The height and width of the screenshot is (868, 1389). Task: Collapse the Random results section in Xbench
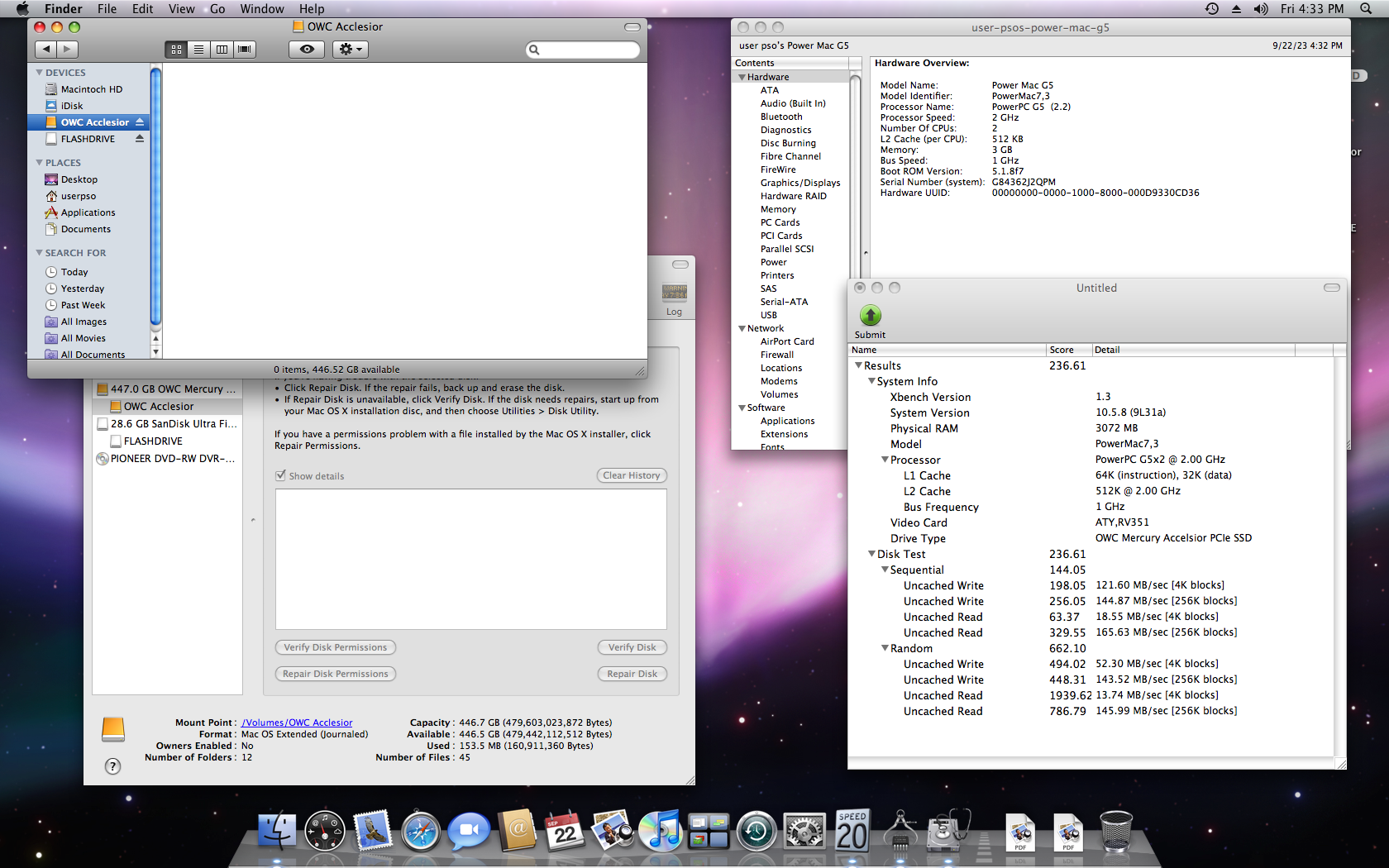(885, 648)
